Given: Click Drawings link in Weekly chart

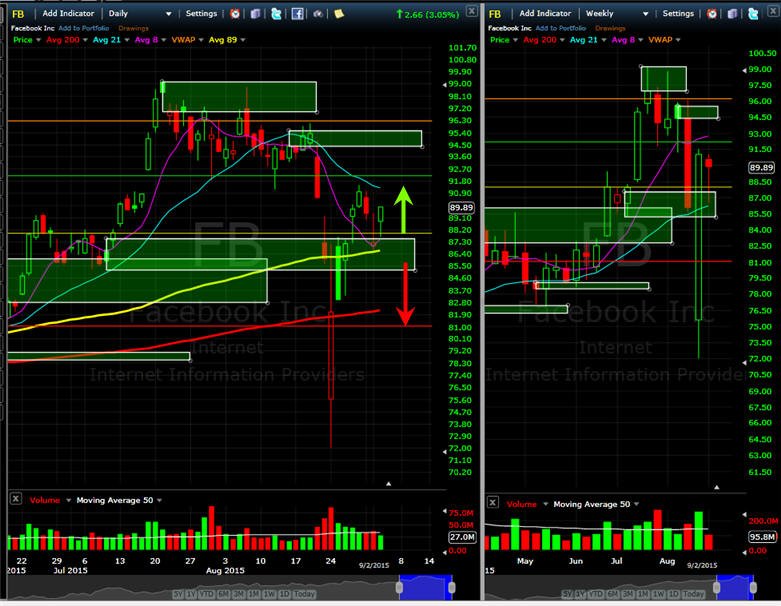Looking at the screenshot, I should 610,28.
